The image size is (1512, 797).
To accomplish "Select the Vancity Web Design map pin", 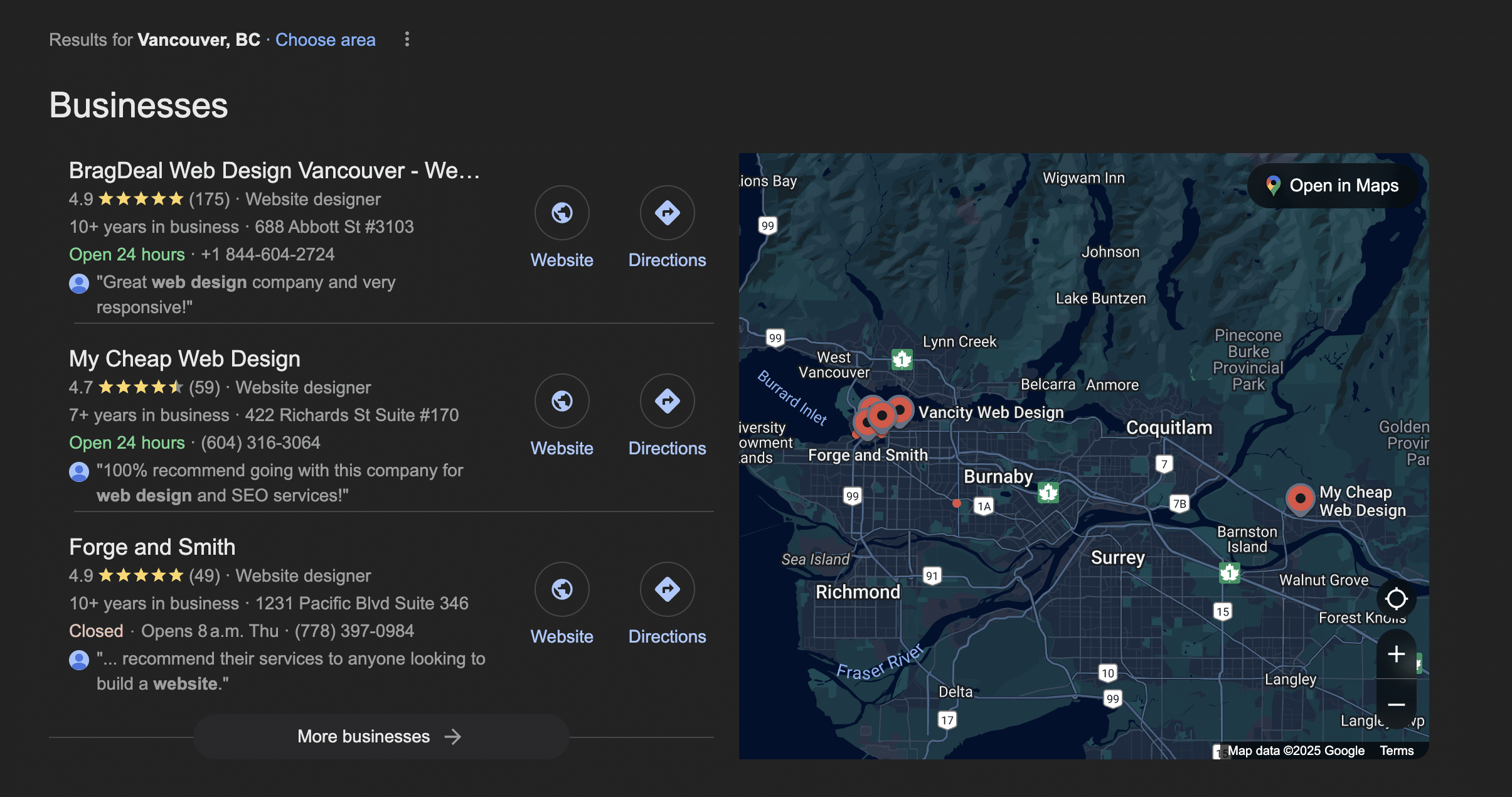I will coord(901,410).
